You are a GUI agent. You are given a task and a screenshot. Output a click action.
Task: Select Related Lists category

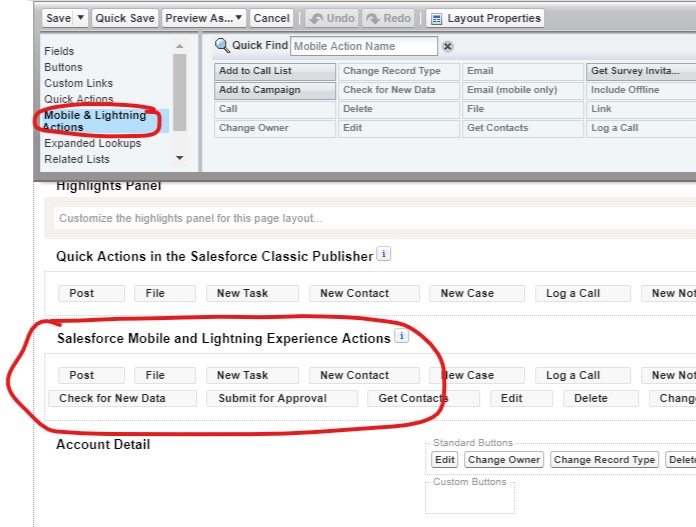pos(77,159)
